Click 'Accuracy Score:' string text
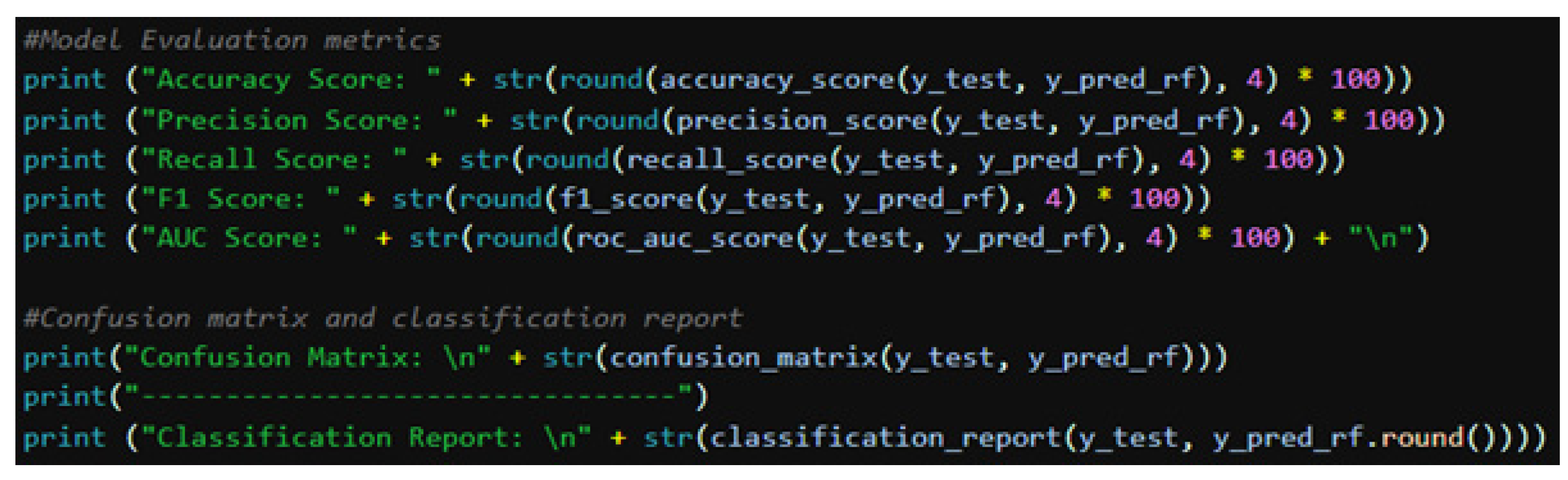 281,81
